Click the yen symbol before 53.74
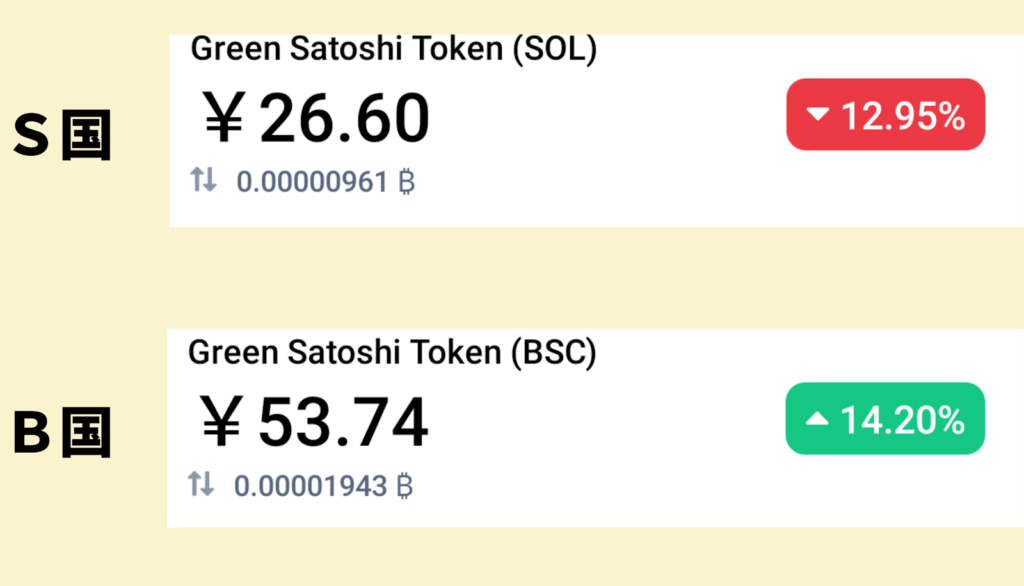1024x586 pixels. tap(222, 423)
